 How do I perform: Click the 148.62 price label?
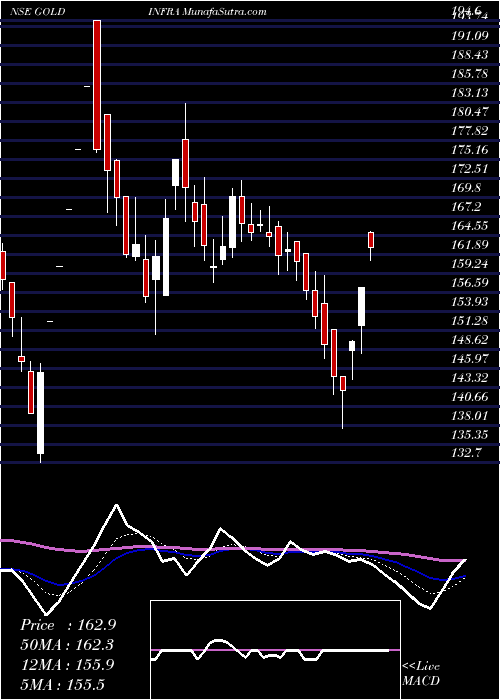coord(469,340)
